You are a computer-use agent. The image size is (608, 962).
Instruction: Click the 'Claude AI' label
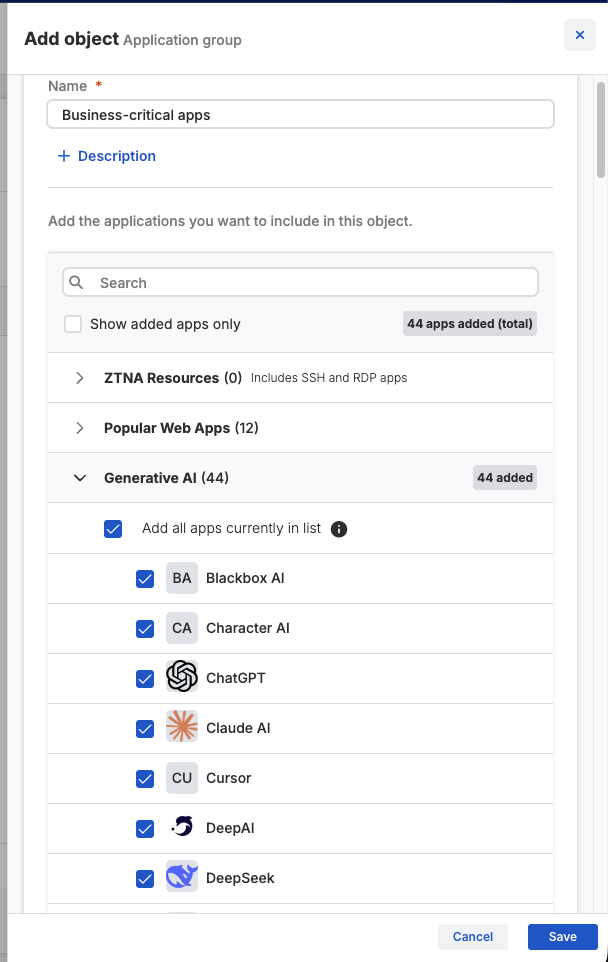pyautogui.click(x=238, y=728)
